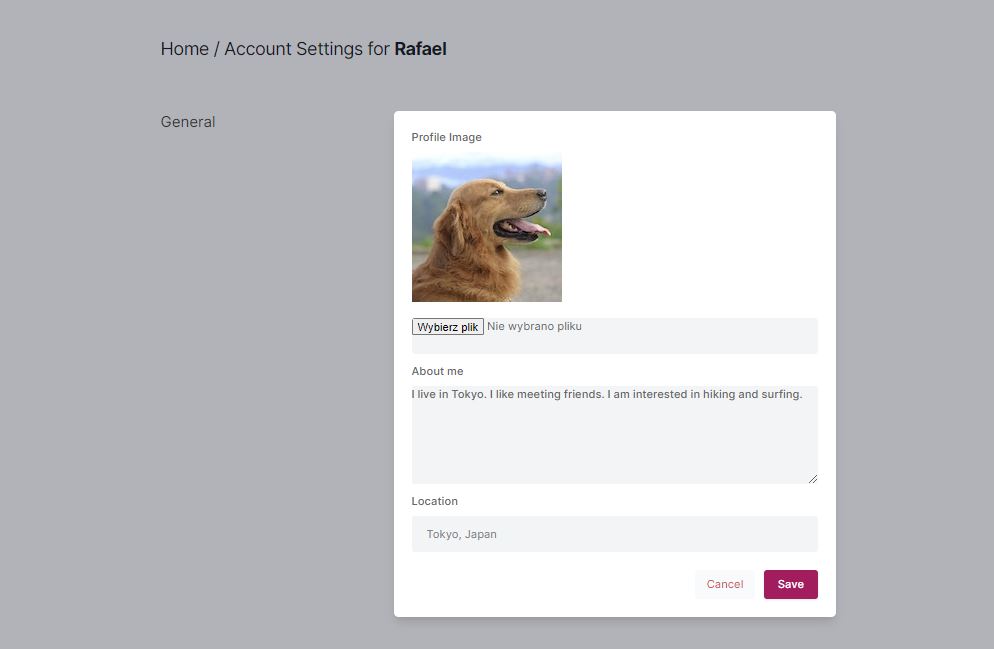Select the General menu item
The image size is (994, 649).
187,121
